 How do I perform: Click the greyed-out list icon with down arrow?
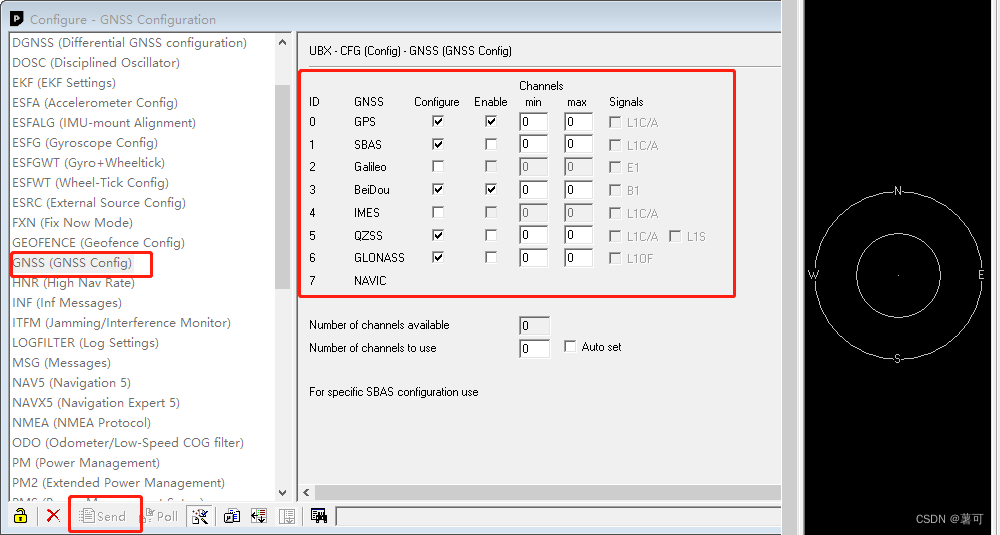(287, 516)
